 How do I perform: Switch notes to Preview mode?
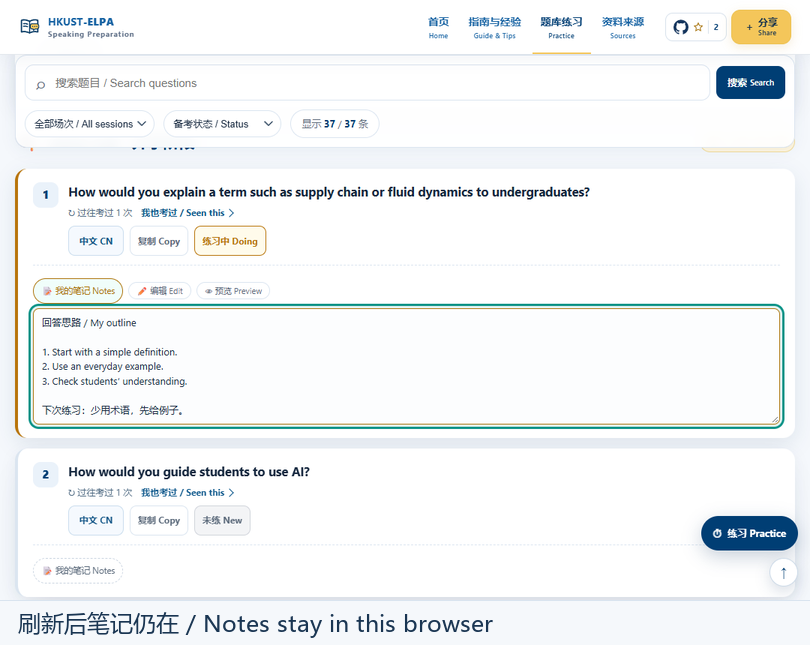tap(233, 291)
